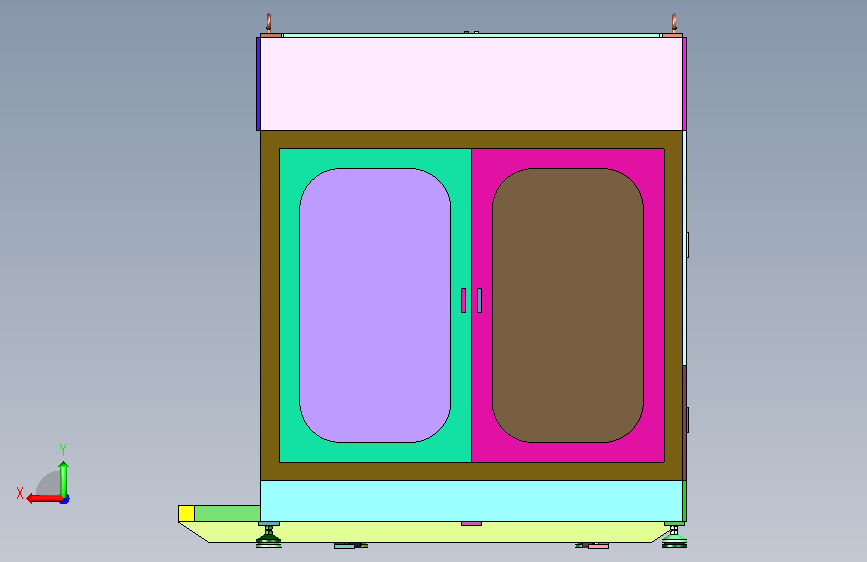Click the green Y axis arrow
Screen dimensions: 867x562
point(64,479)
